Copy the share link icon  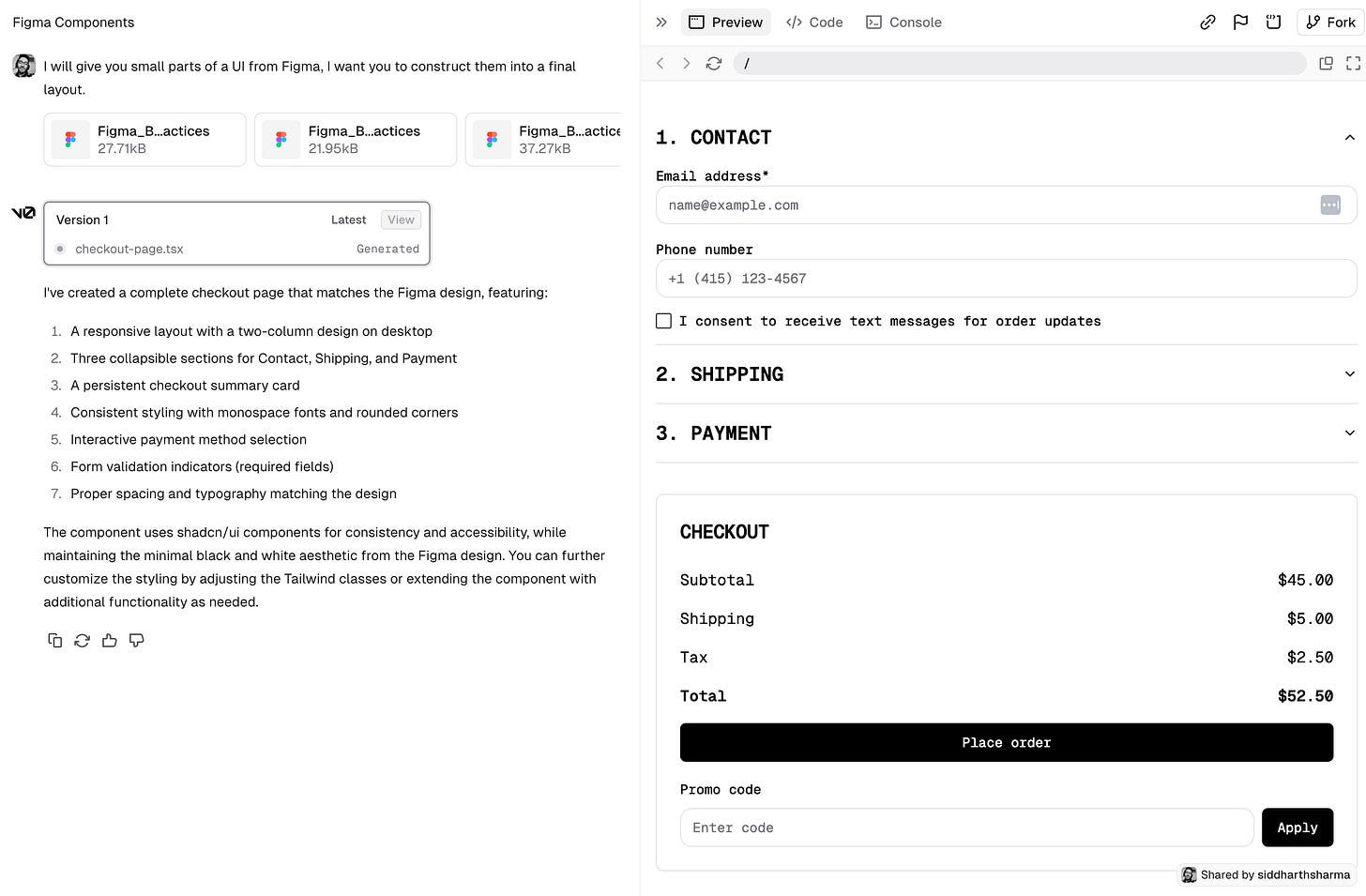pos(1207,23)
